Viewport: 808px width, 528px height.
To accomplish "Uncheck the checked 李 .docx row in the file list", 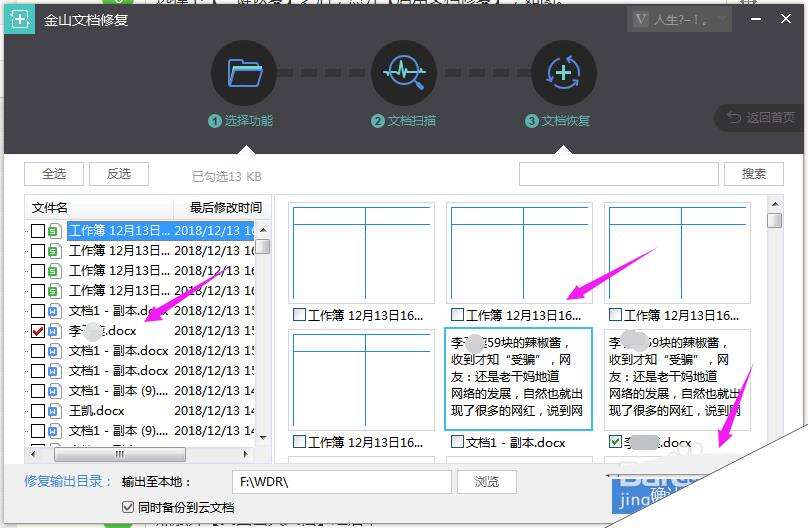I will point(38,331).
